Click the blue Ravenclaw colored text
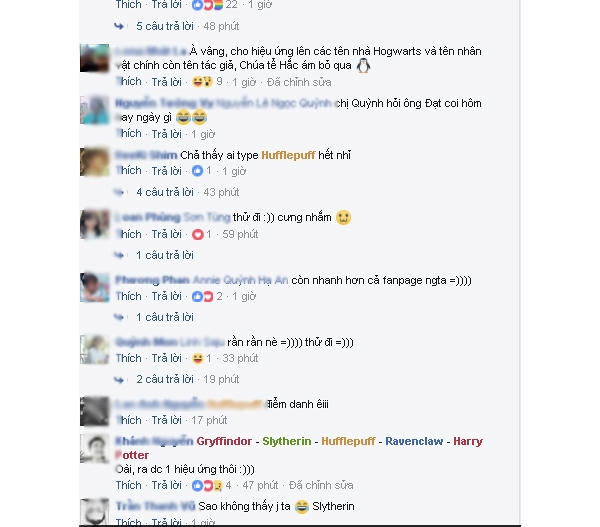This screenshot has width=600, height=527. [414, 441]
